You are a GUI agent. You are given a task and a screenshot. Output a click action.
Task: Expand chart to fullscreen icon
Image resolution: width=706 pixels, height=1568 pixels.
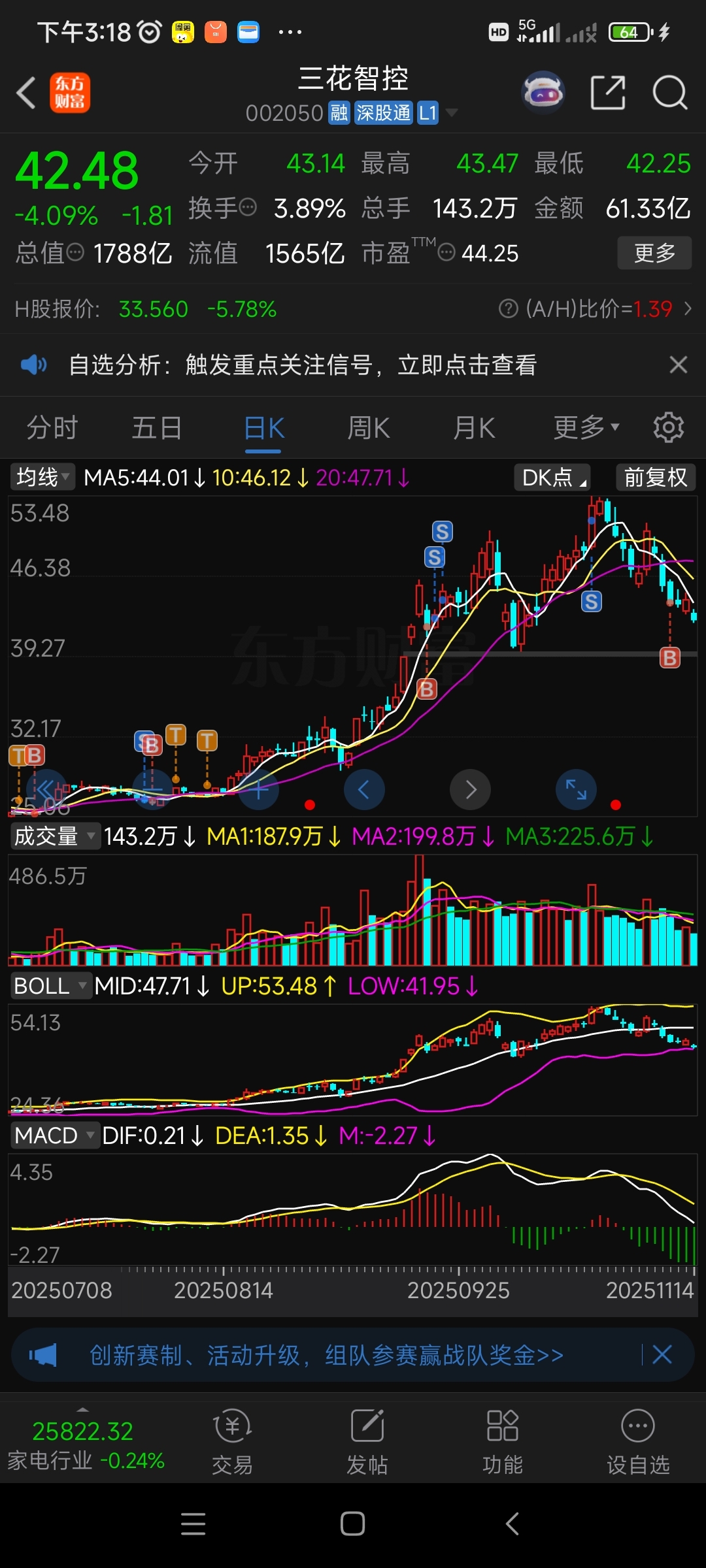pos(576,789)
